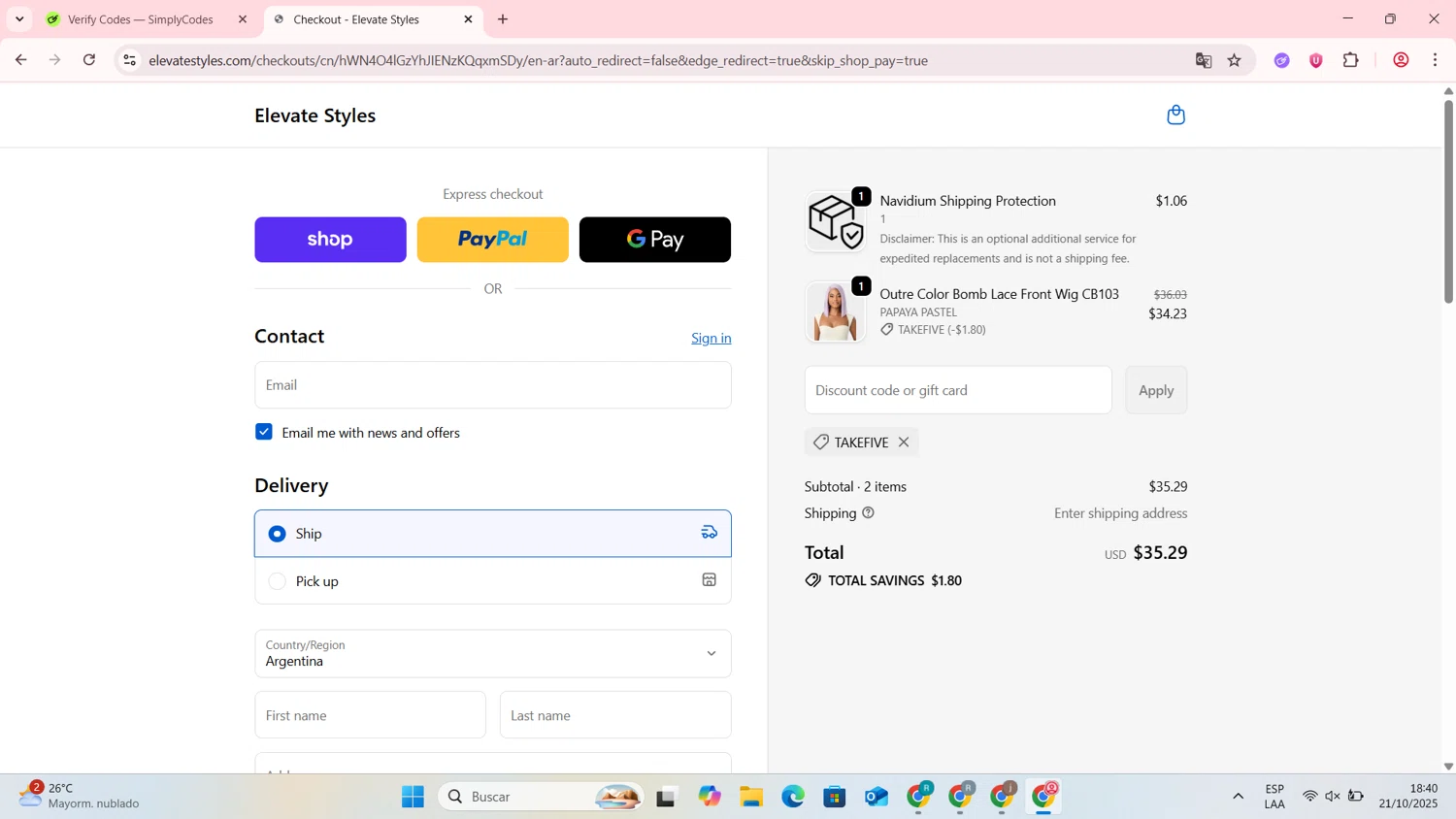The width and height of the screenshot is (1456, 819).
Task: Click the Outre wig product thumbnail
Action: [836, 311]
